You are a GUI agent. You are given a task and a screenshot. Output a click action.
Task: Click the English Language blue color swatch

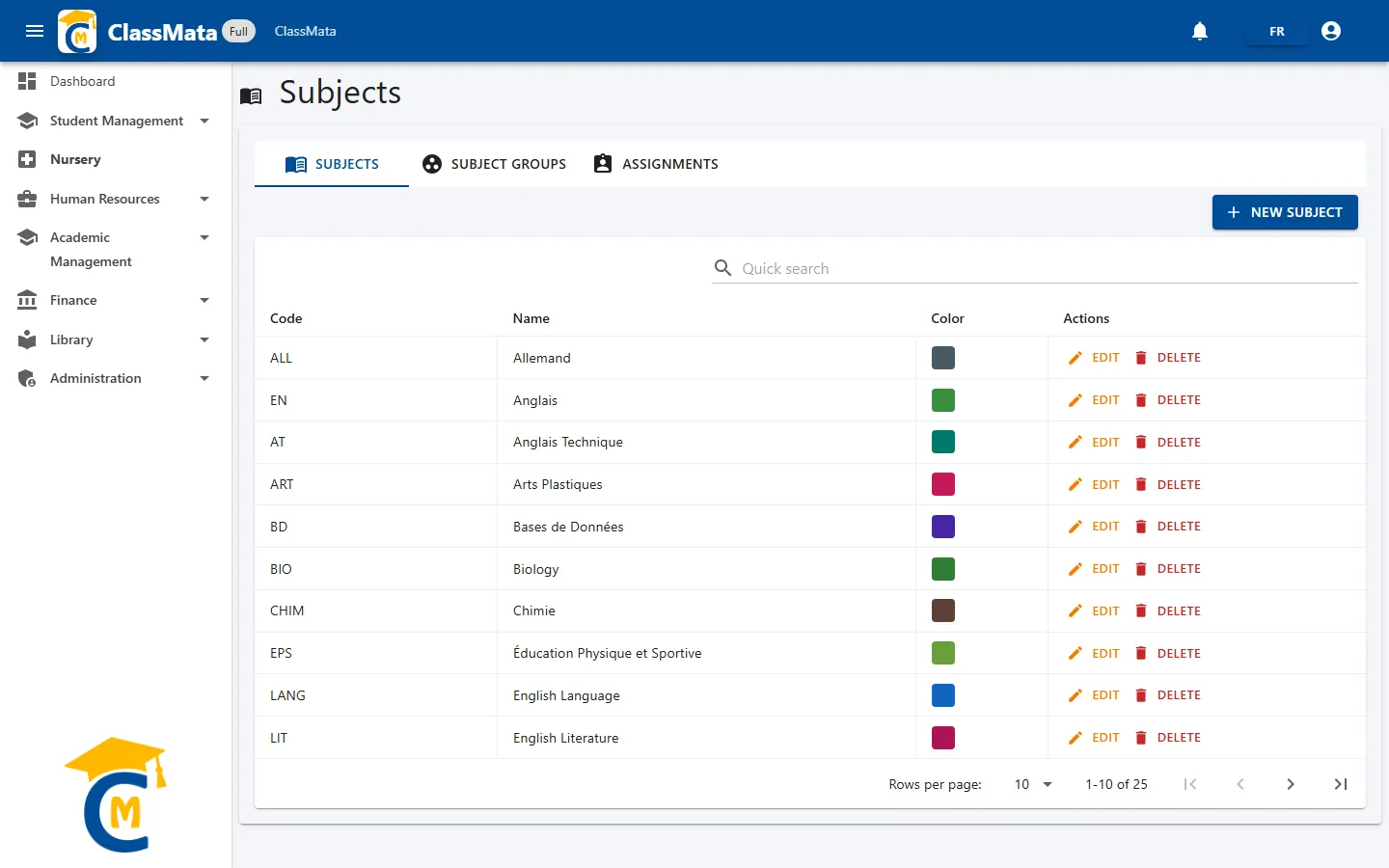(943, 695)
